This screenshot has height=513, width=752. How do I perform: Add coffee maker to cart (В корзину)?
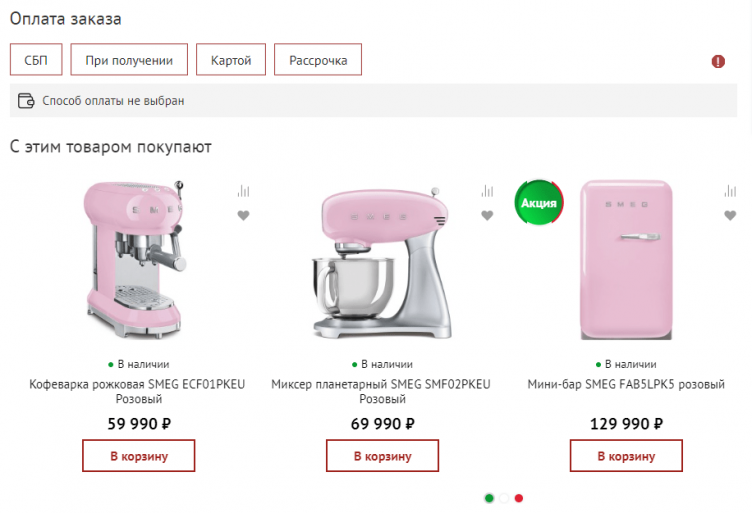click(138, 456)
